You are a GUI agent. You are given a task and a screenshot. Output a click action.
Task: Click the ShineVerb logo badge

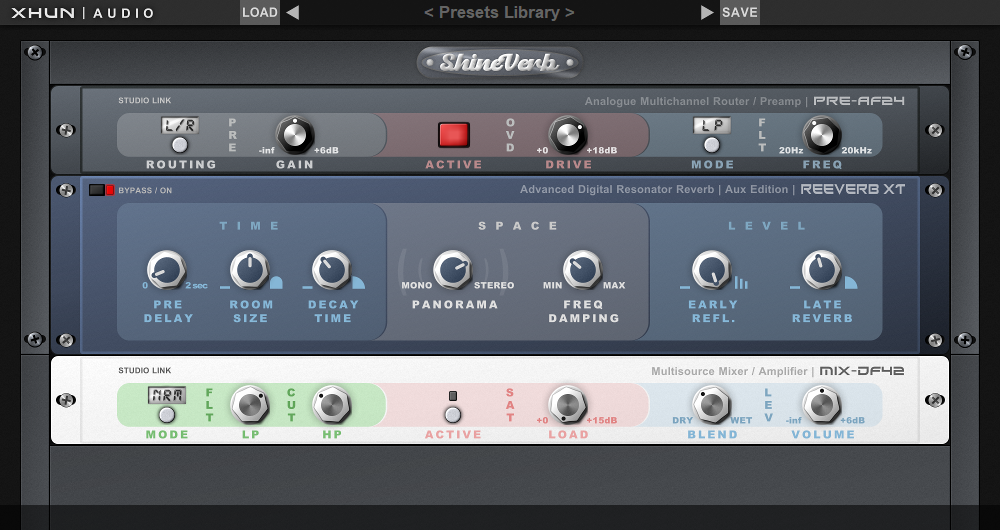tap(499, 63)
